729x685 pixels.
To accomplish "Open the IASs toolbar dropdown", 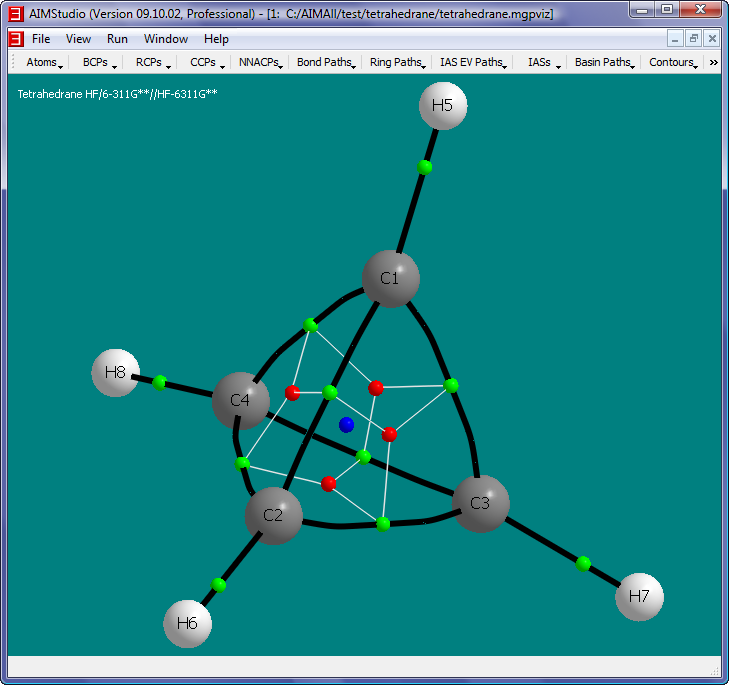I will coord(541,62).
